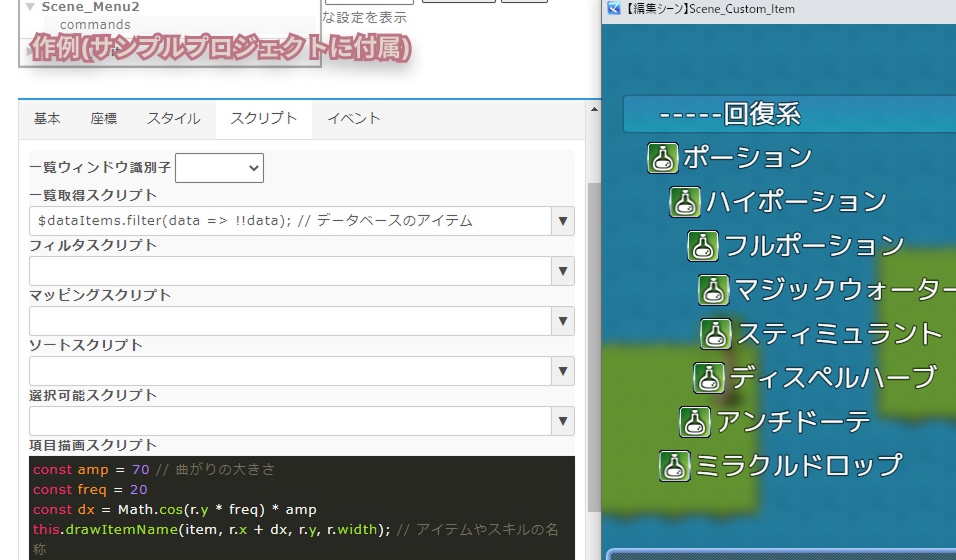Click the フィルタスクリプト input field
Viewport: 956px width, 560px height.
tap(290, 271)
